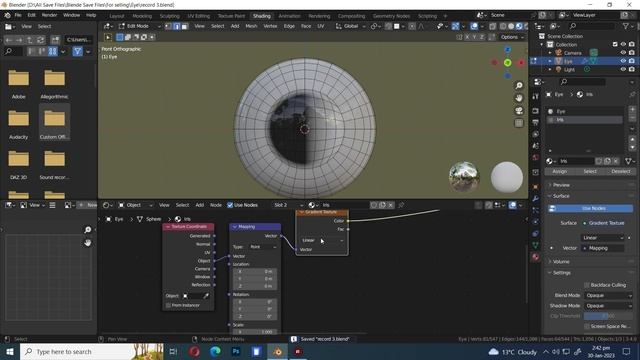Image resolution: width=640 pixels, height=360 pixels.
Task: Hide the Camera object in the outliner
Action: [x=623, y=53]
